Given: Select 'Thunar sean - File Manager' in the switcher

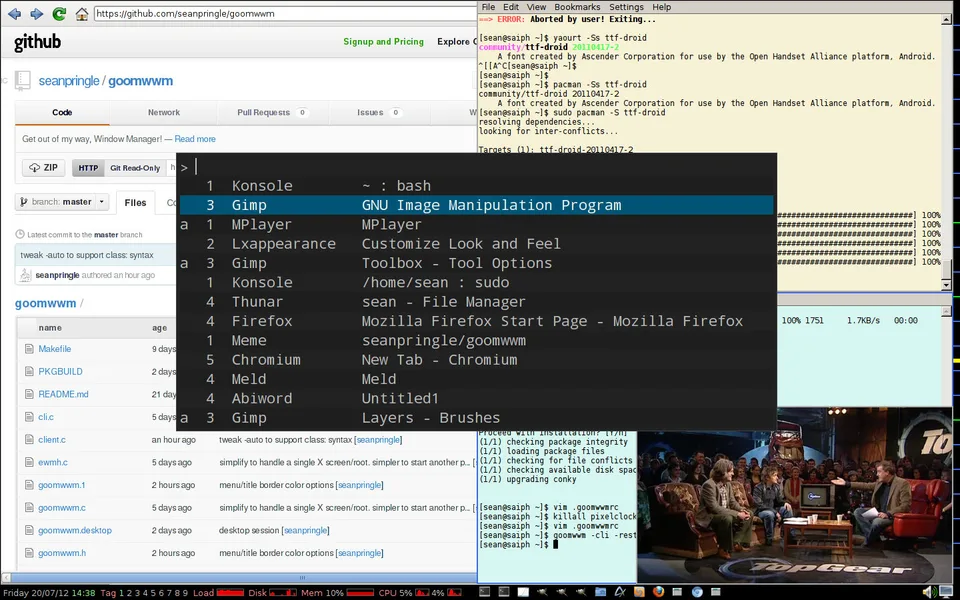Looking at the screenshot, I should tap(476, 302).
